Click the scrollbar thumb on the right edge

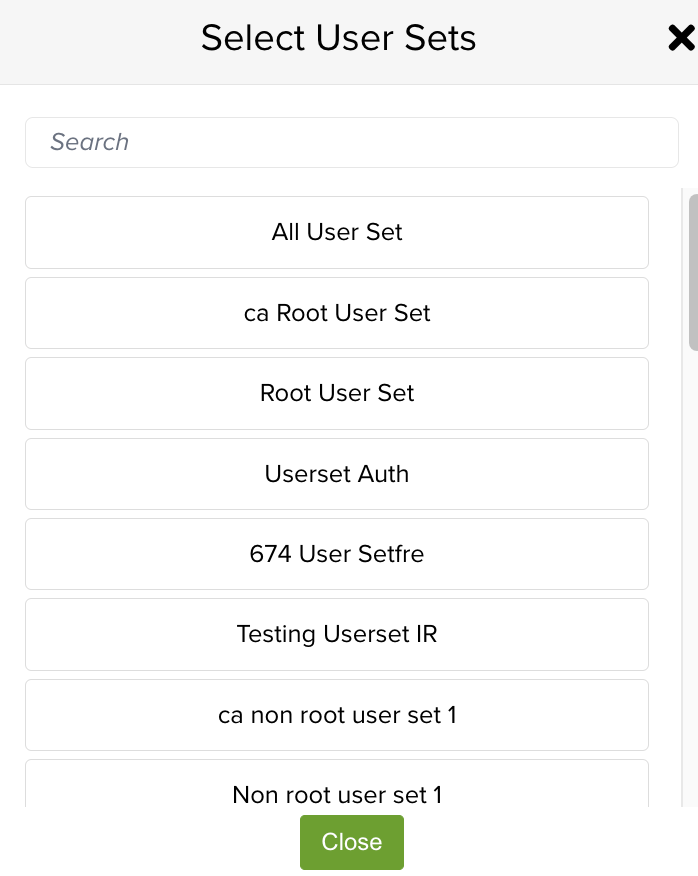click(x=692, y=270)
